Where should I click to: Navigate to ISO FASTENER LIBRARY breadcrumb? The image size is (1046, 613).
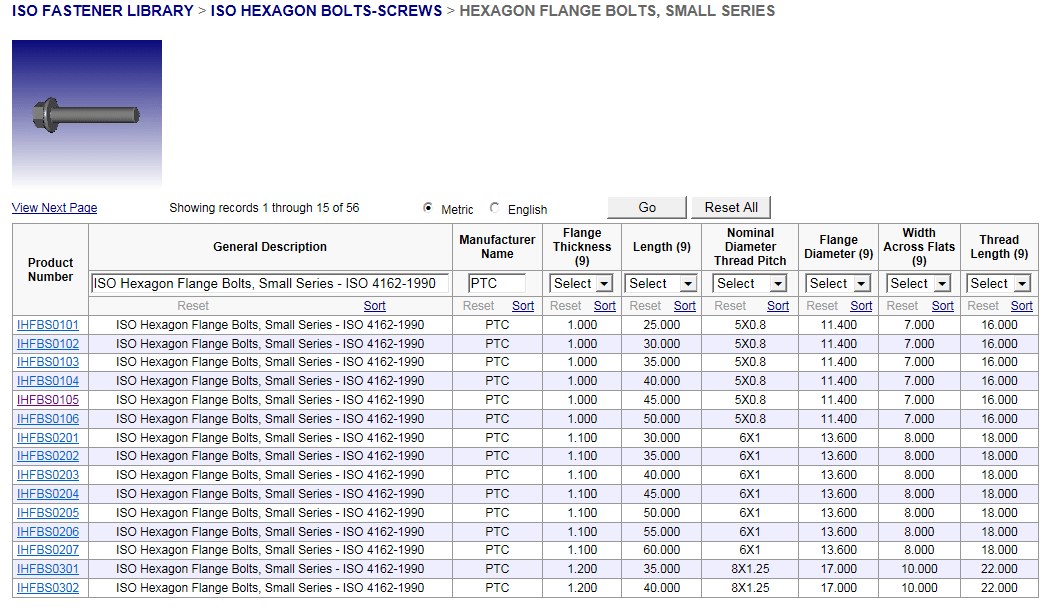point(102,11)
